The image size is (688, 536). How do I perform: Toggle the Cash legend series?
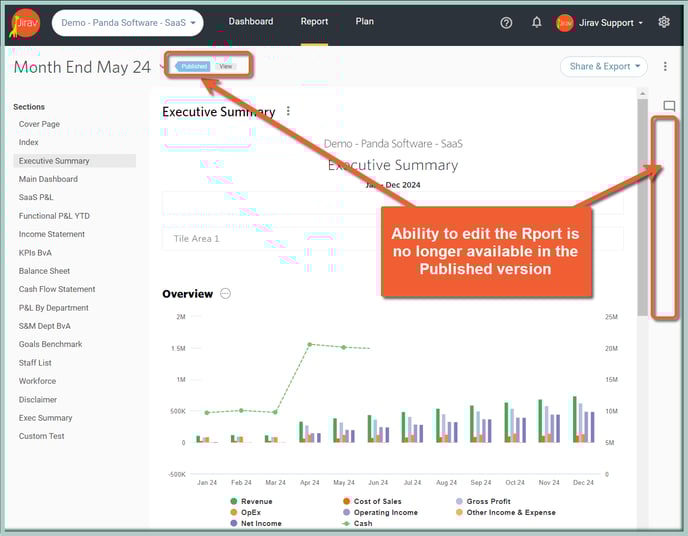coord(357,523)
